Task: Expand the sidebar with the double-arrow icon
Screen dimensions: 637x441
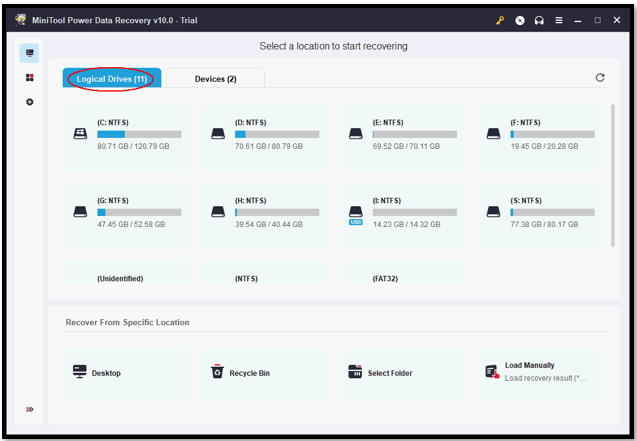Action: 30,409
